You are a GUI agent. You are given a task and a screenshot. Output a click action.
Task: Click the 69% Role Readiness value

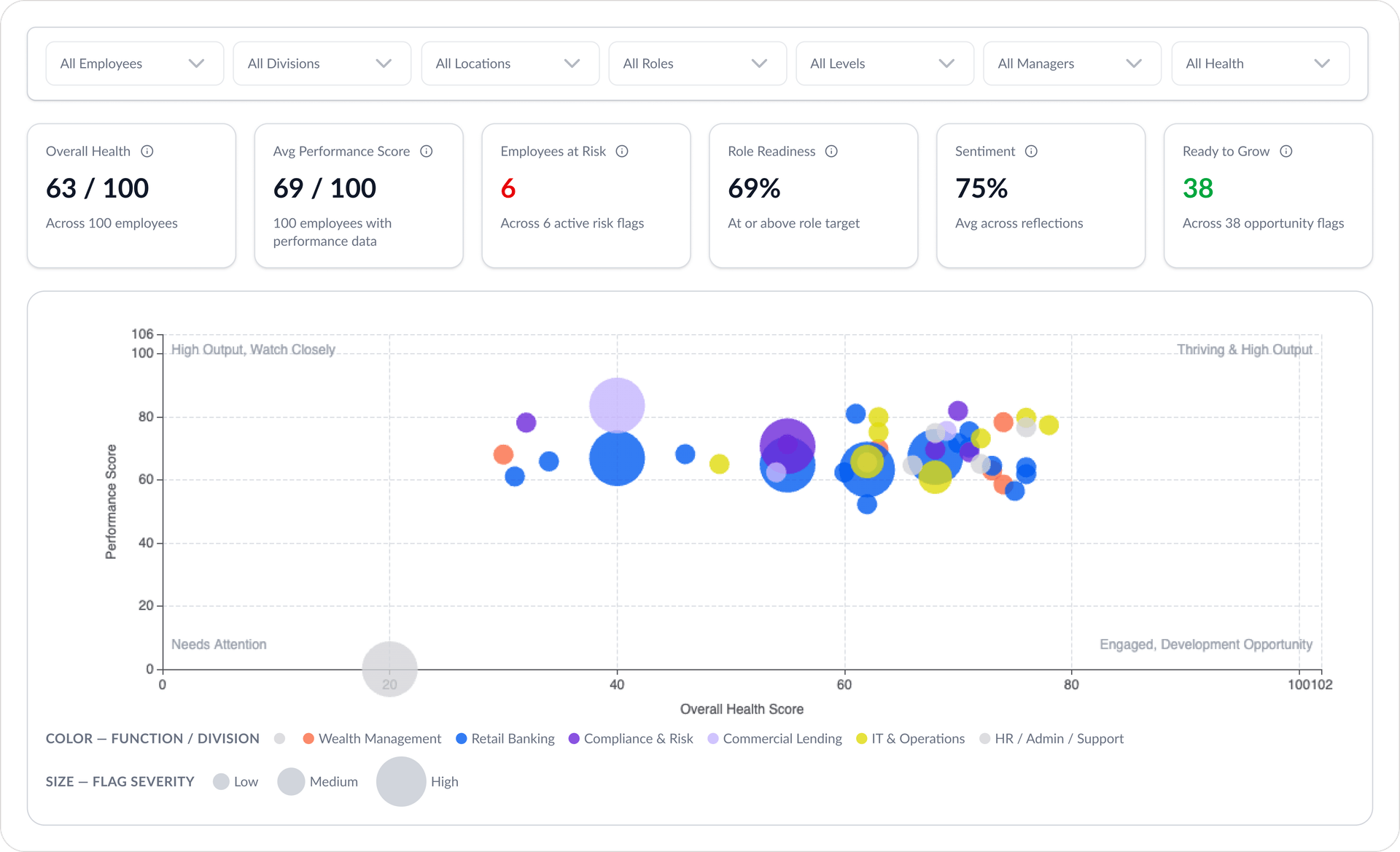754,188
